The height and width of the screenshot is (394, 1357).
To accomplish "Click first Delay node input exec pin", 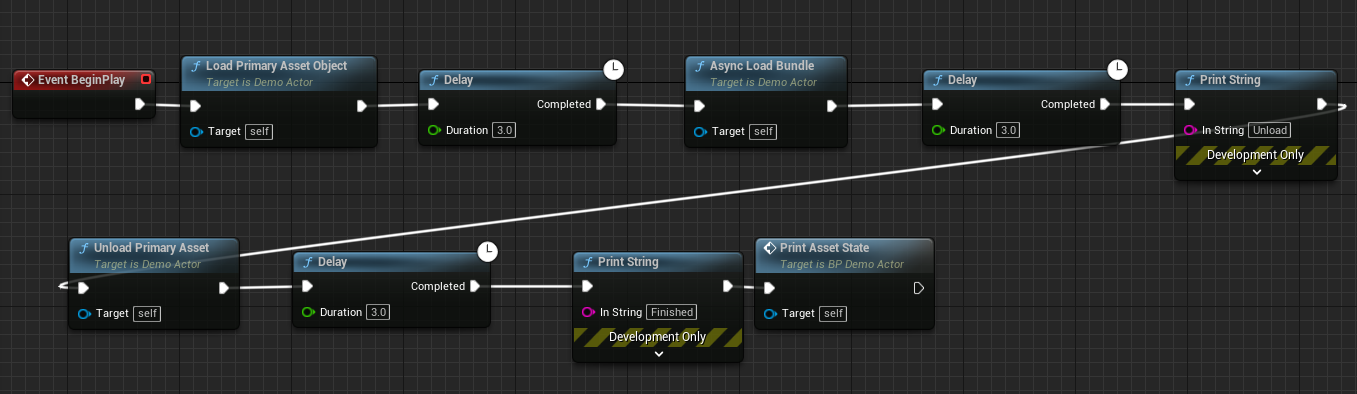I will (x=434, y=104).
